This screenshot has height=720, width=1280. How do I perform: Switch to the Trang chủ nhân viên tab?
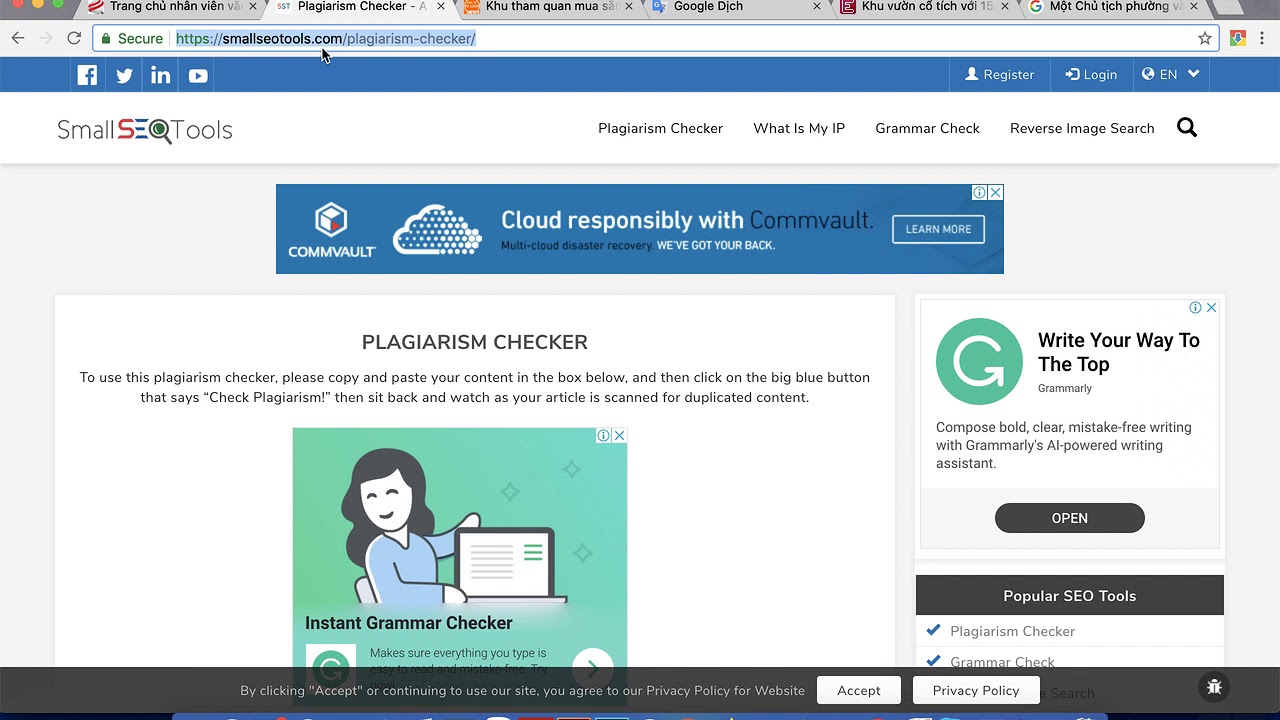pyautogui.click(x=165, y=7)
